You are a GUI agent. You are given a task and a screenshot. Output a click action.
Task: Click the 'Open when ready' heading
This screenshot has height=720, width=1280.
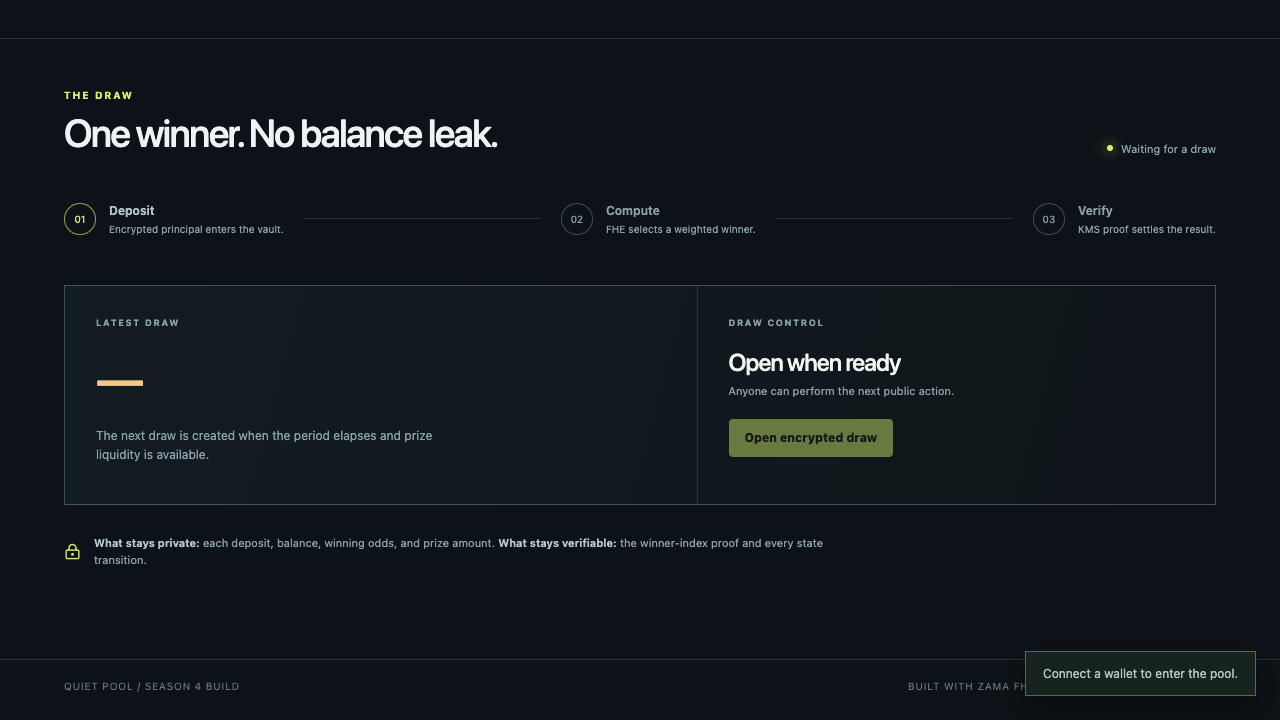pos(815,363)
